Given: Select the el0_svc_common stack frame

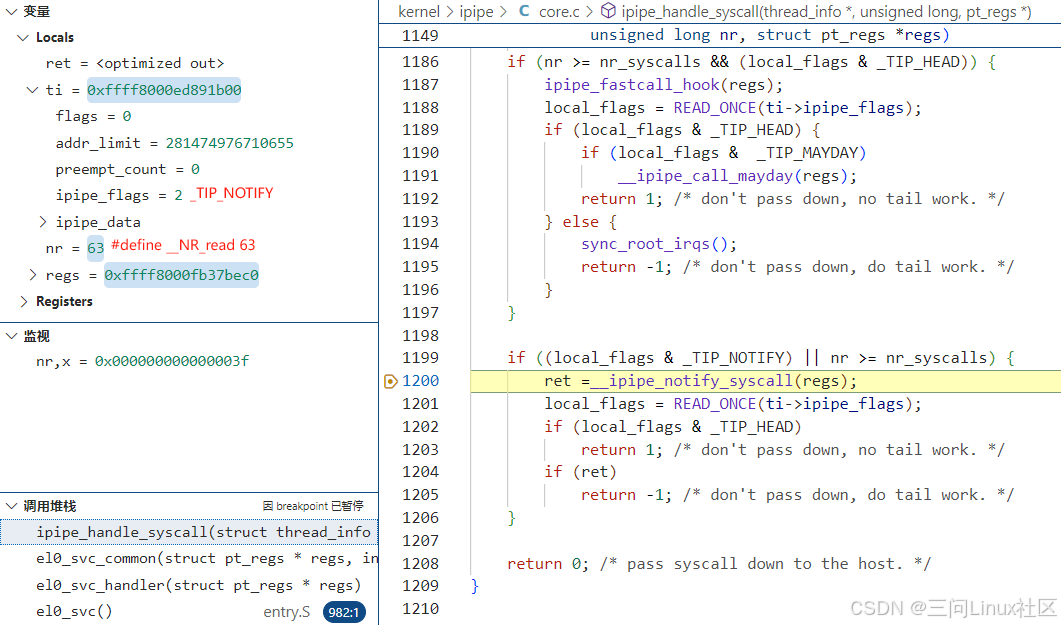Looking at the screenshot, I should [189, 559].
